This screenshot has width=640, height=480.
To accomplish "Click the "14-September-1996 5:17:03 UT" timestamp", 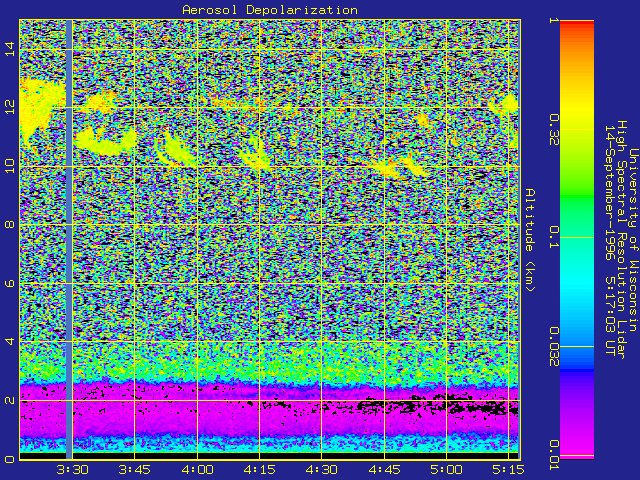I will [x=610, y=240].
